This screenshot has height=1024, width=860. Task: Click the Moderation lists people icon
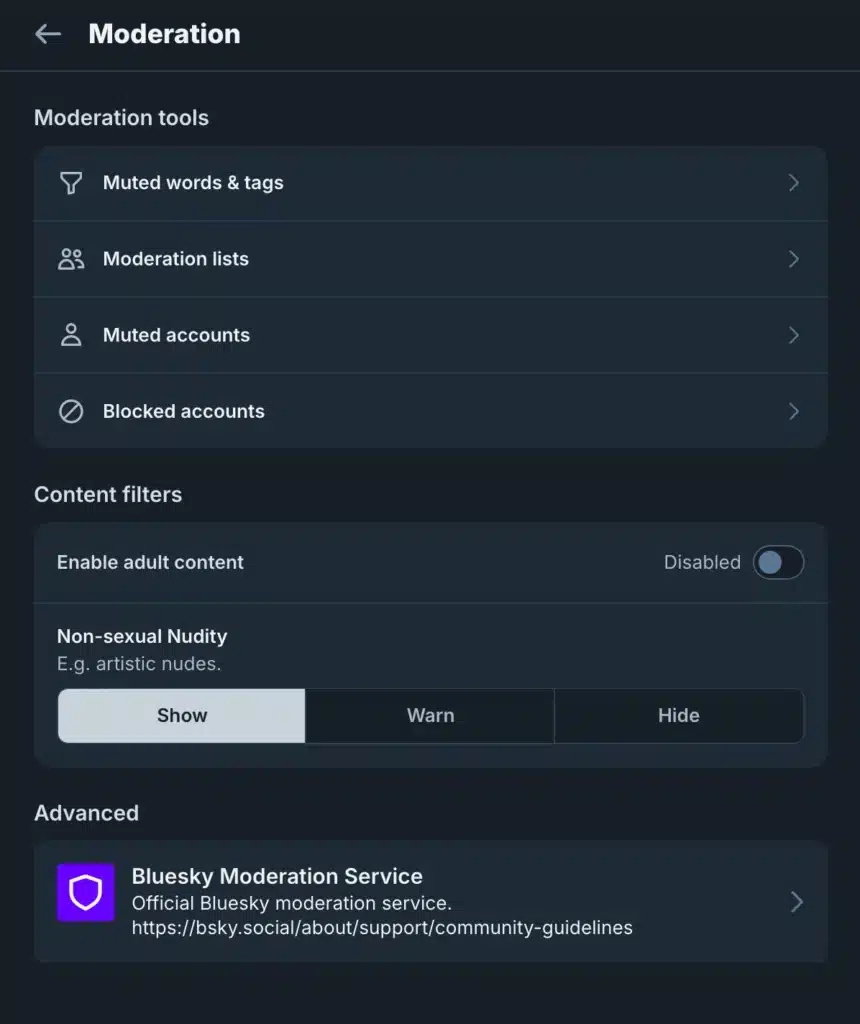click(x=71, y=259)
